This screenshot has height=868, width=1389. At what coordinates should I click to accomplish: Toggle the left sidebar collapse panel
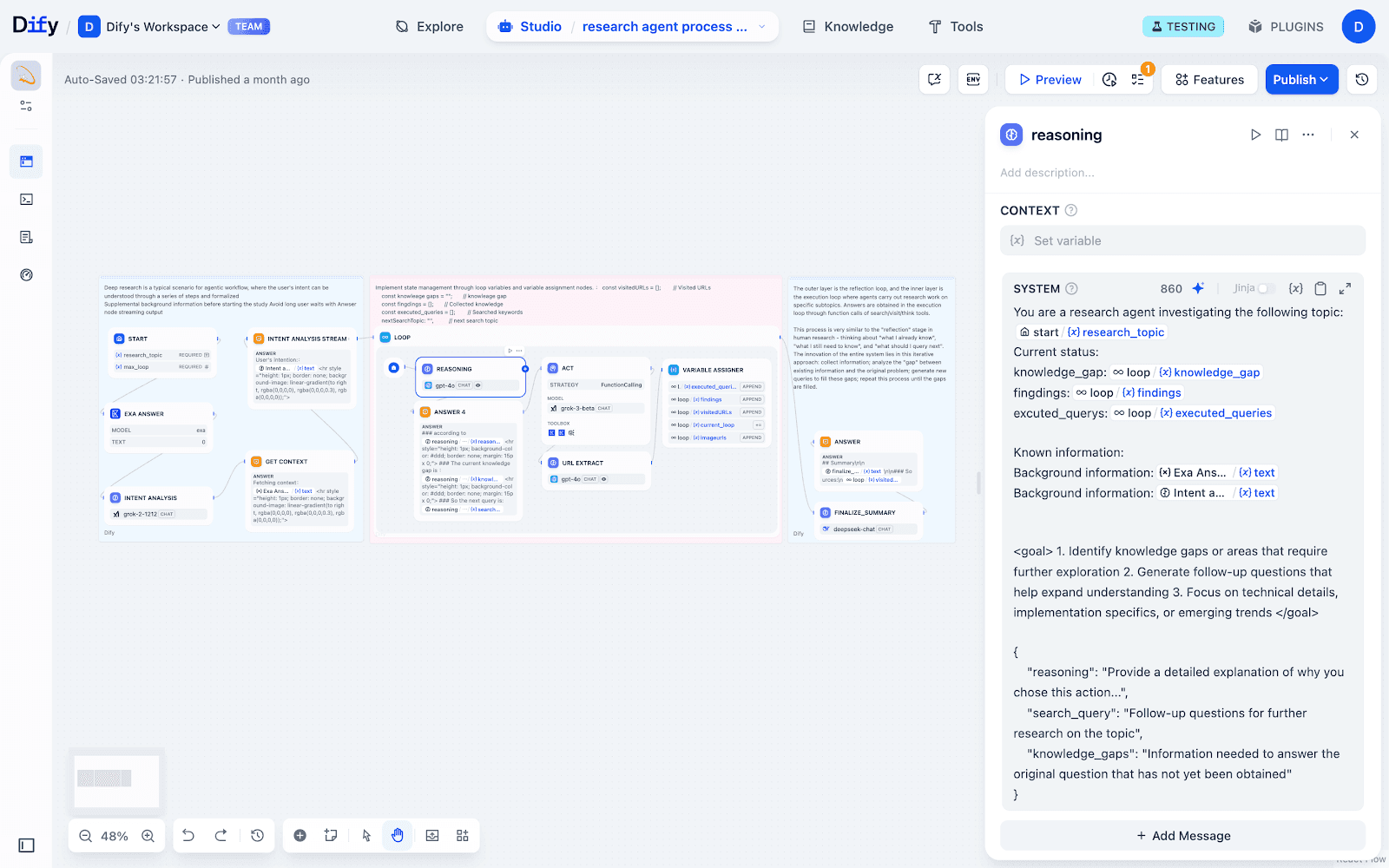pyautogui.click(x=26, y=845)
